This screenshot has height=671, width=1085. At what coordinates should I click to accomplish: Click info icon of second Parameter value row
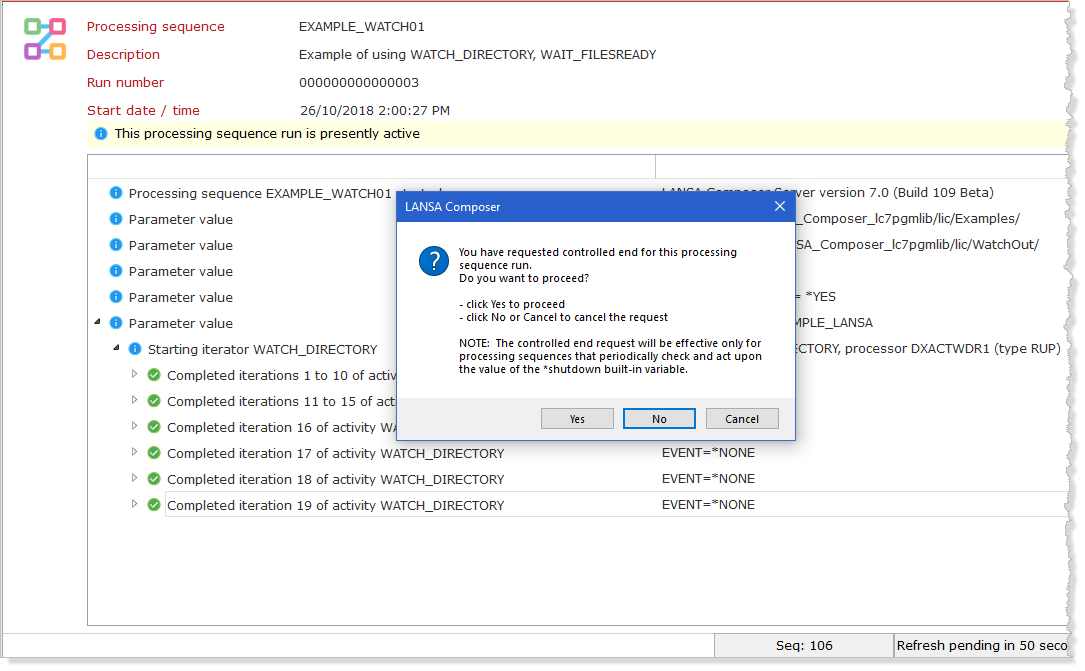(x=116, y=245)
